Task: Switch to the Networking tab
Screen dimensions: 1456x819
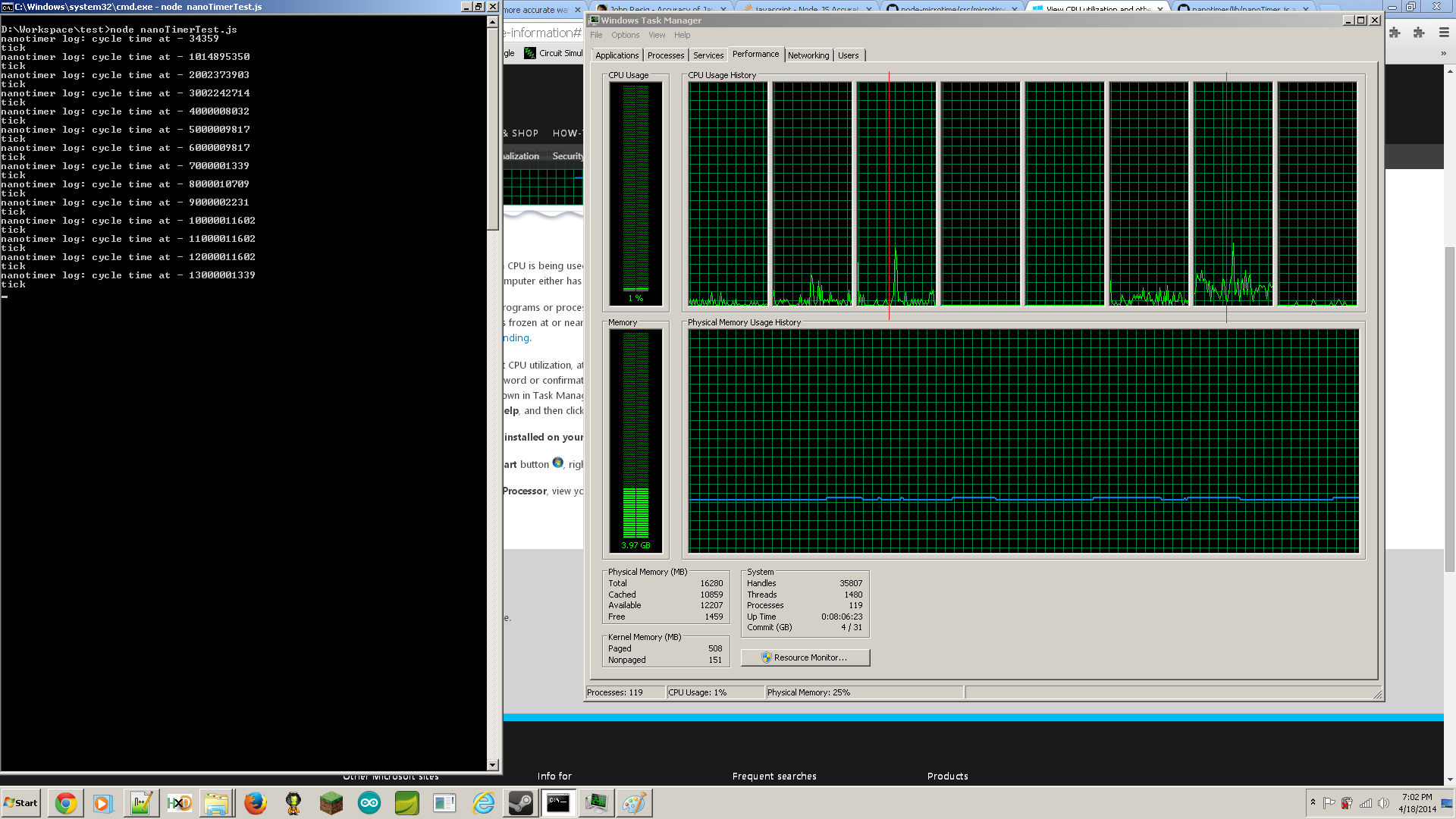Action: [x=808, y=55]
